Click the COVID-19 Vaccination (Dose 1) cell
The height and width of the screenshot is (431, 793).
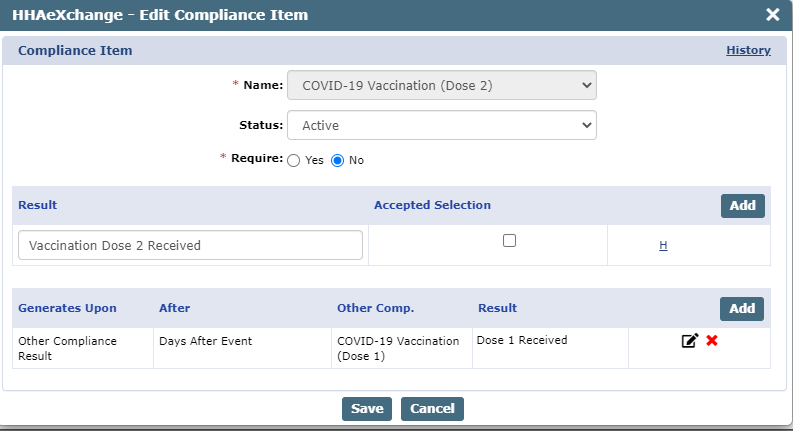(398, 348)
